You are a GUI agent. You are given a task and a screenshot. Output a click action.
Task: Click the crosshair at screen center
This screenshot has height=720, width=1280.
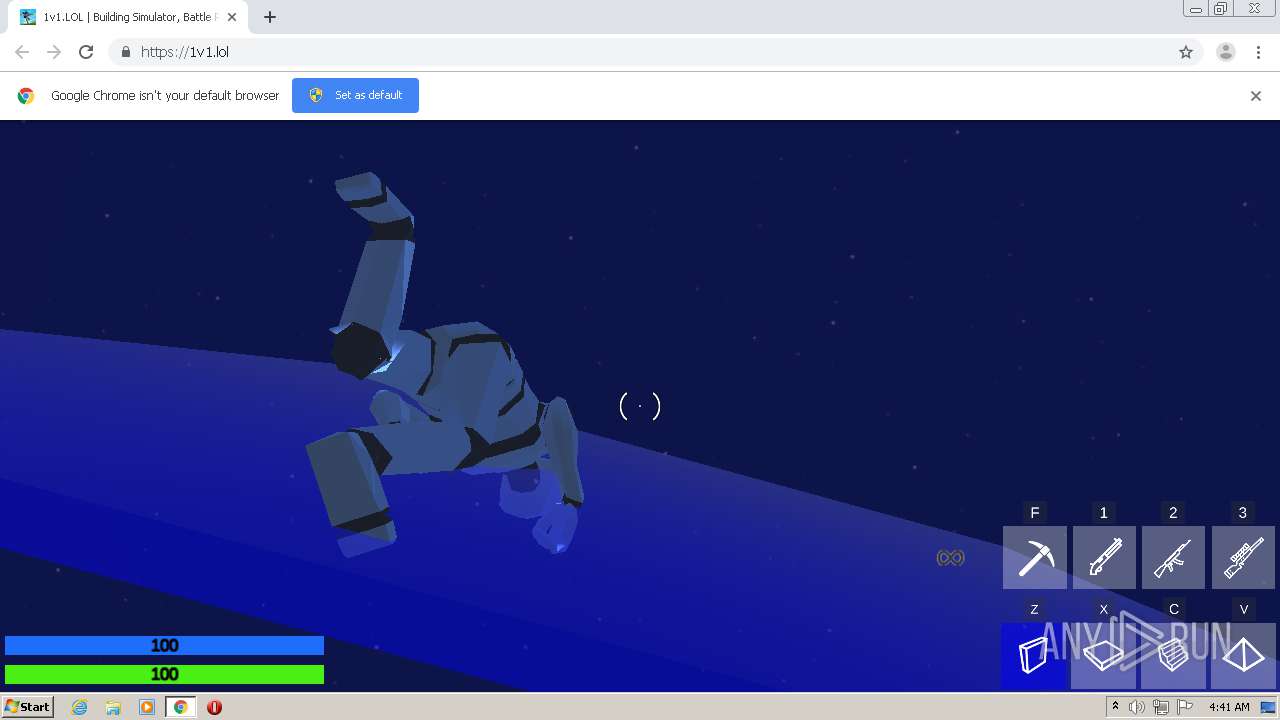pos(640,406)
